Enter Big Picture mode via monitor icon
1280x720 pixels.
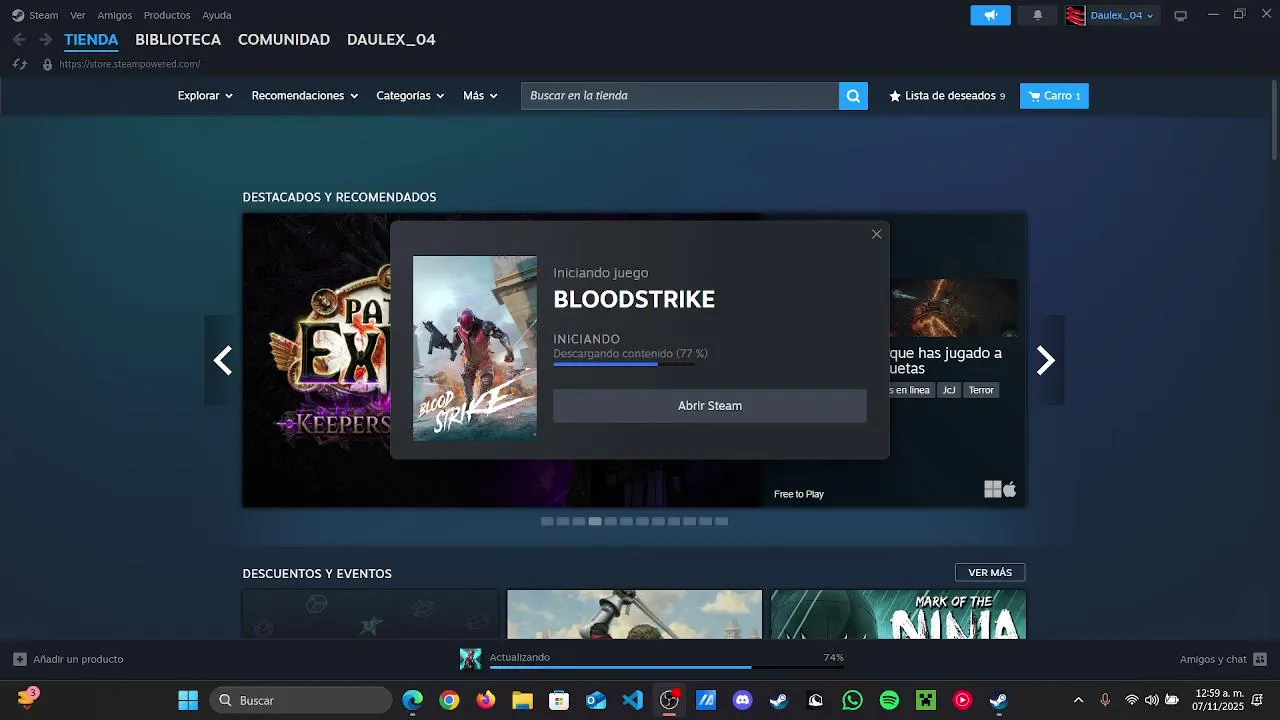(1180, 15)
